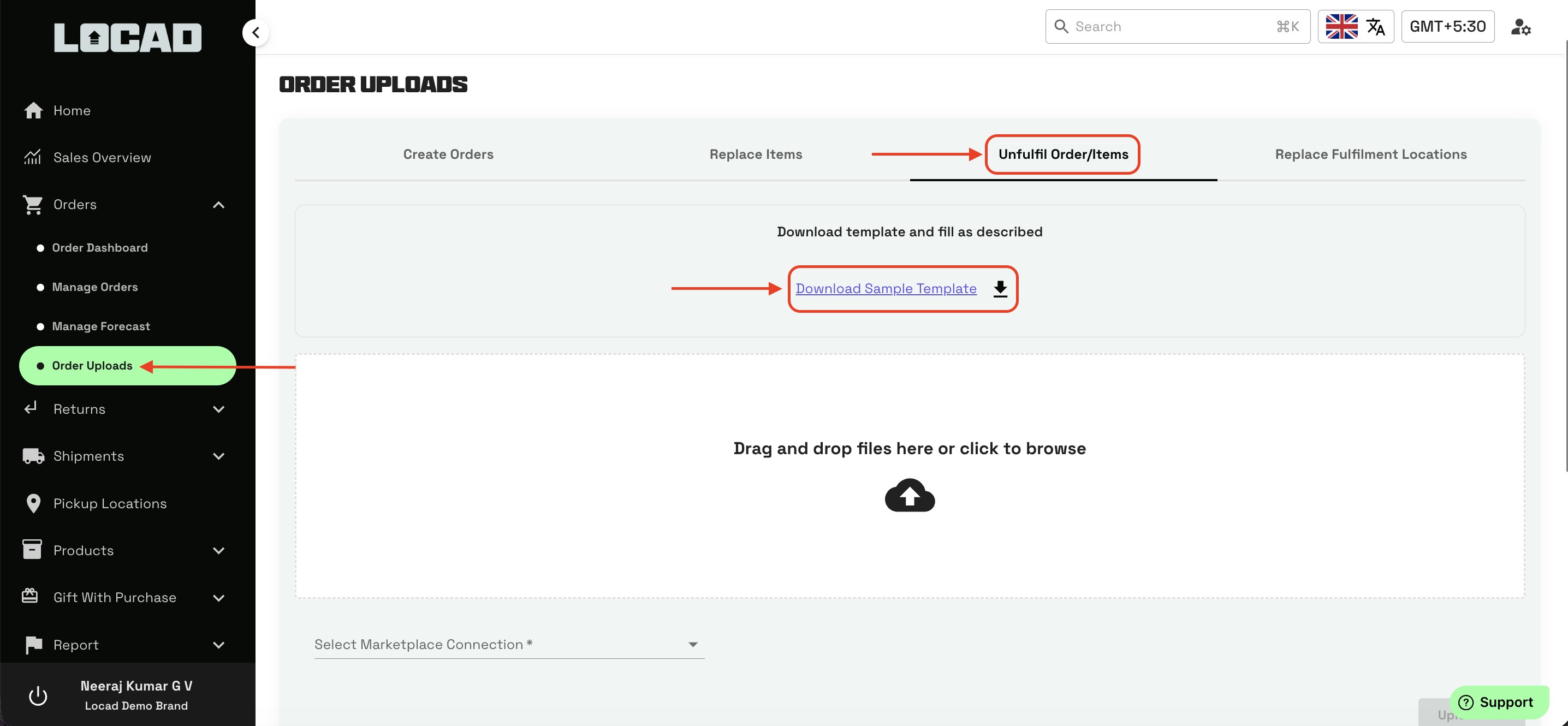Collapse the Orders menu chevron
The image size is (1568, 726).
[x=218, y=205]
